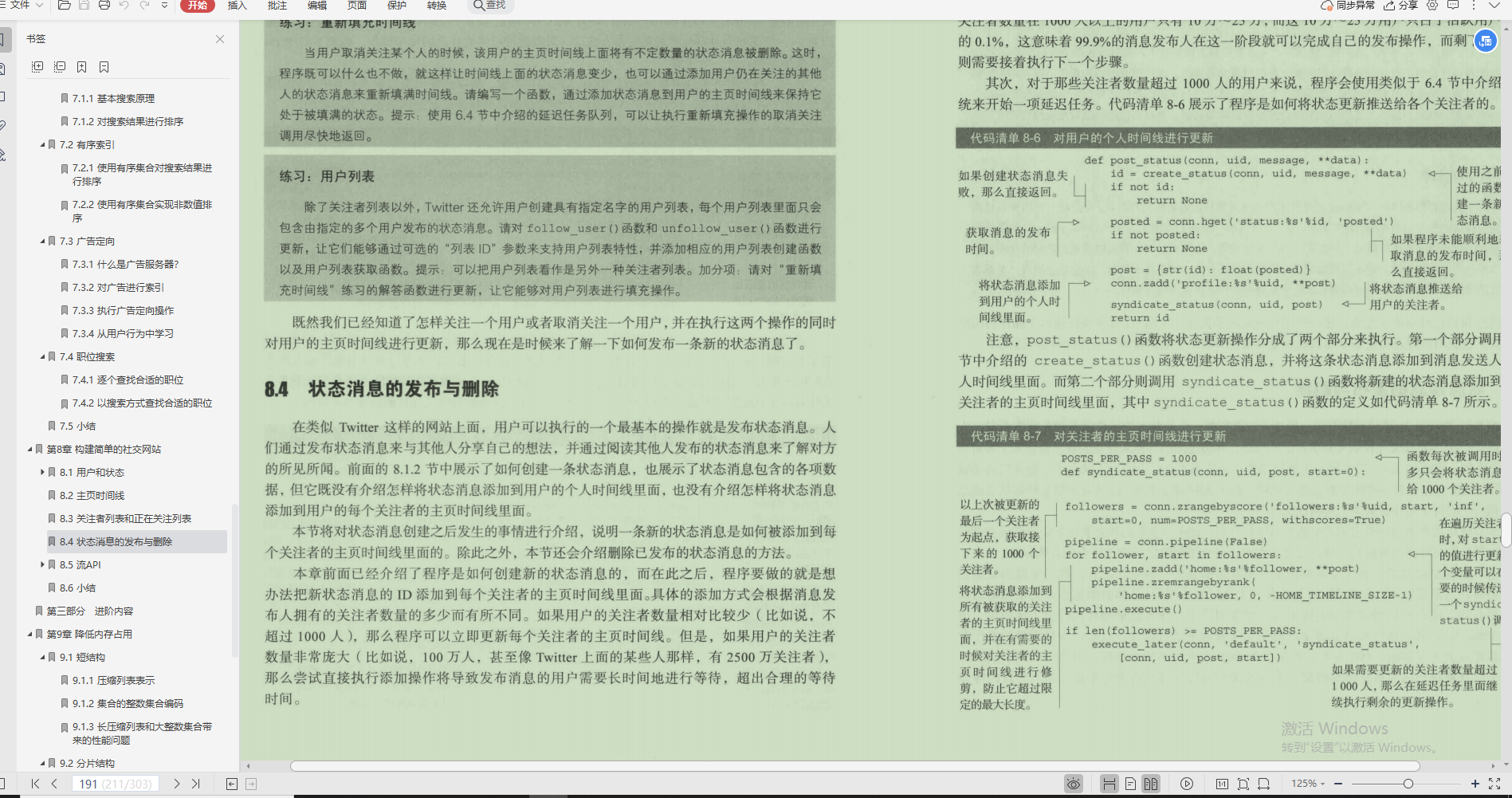Screen dimensions: 1512x798
Task: Click the 查找 search button
Action: (491, 6)
